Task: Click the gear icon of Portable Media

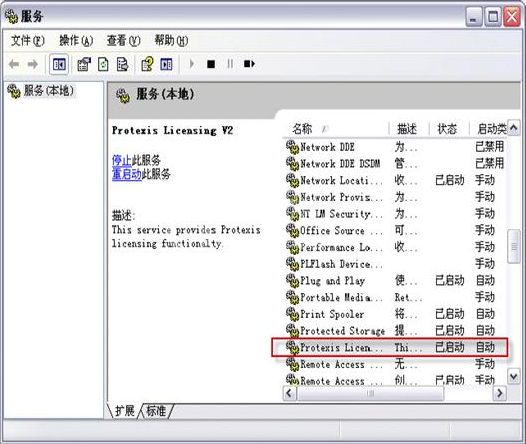Action: coord(292,298)
